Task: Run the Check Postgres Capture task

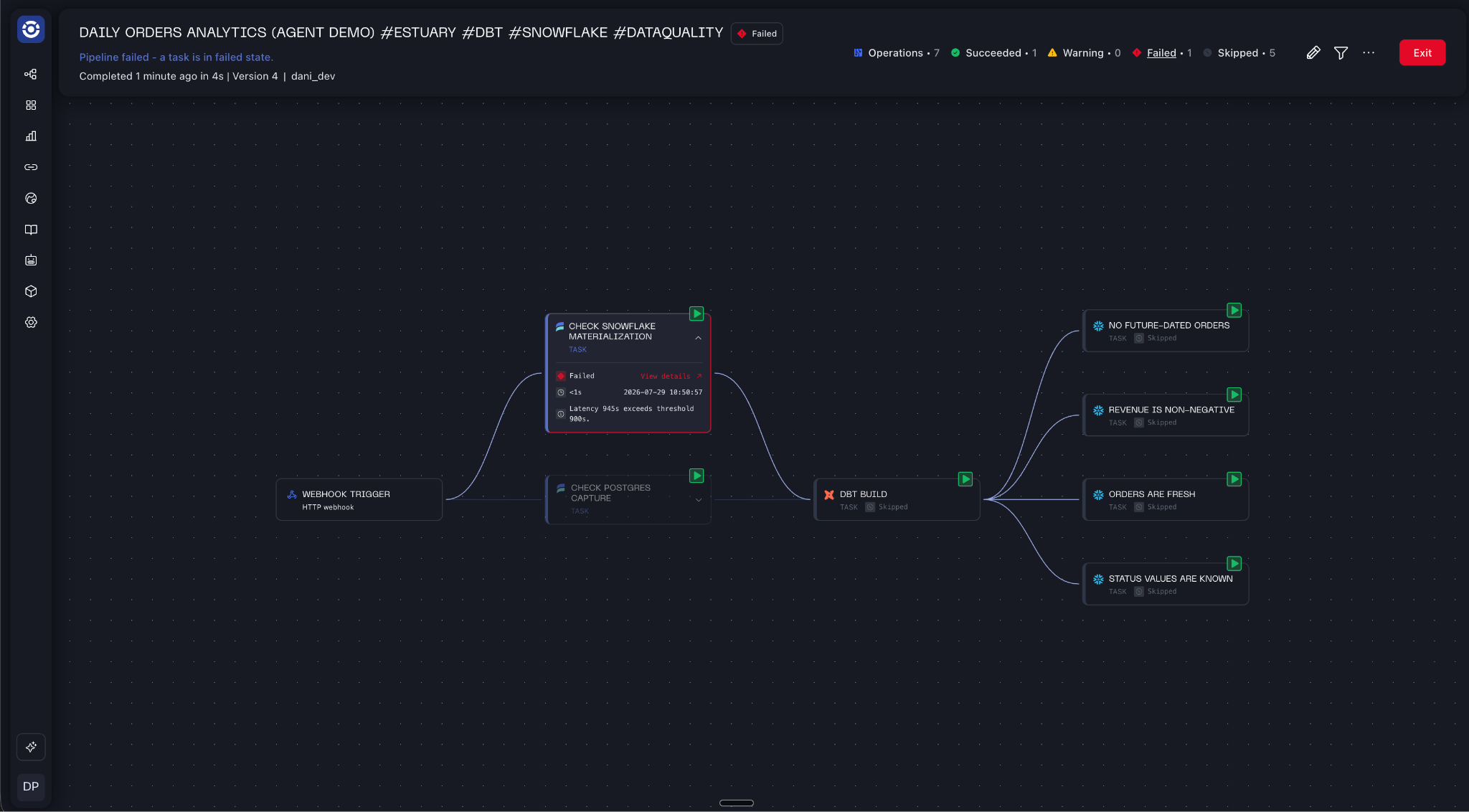Action: tap(696, 476)
